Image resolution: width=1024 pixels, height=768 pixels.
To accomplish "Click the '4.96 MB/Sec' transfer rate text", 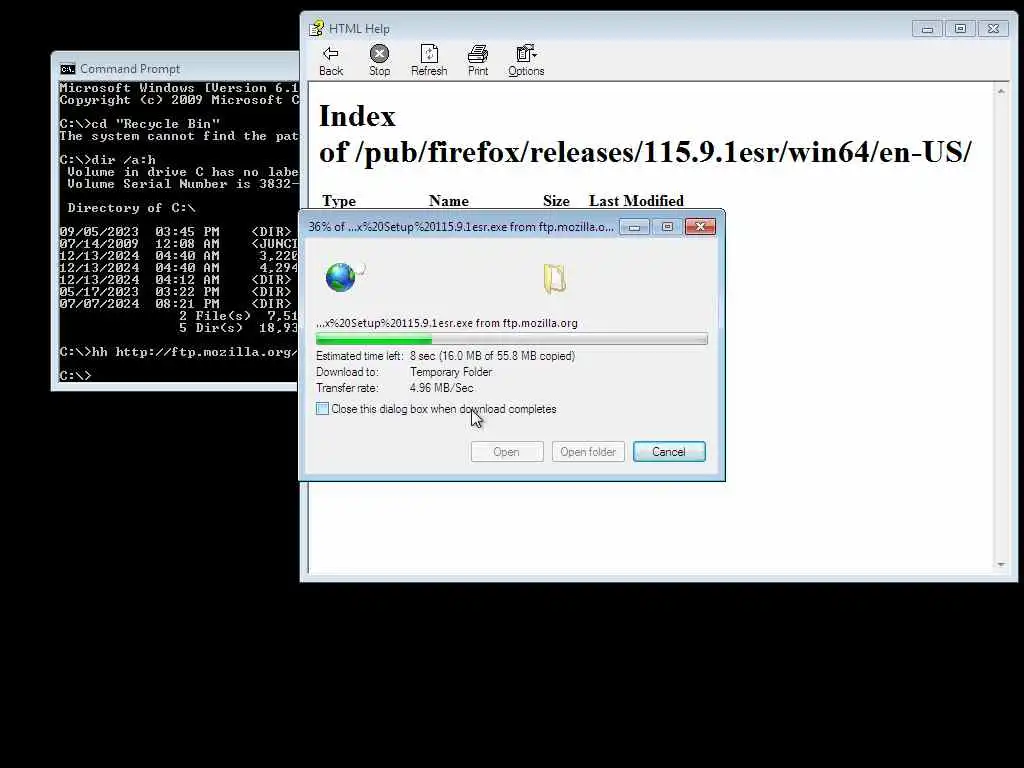I will [441, 388].
